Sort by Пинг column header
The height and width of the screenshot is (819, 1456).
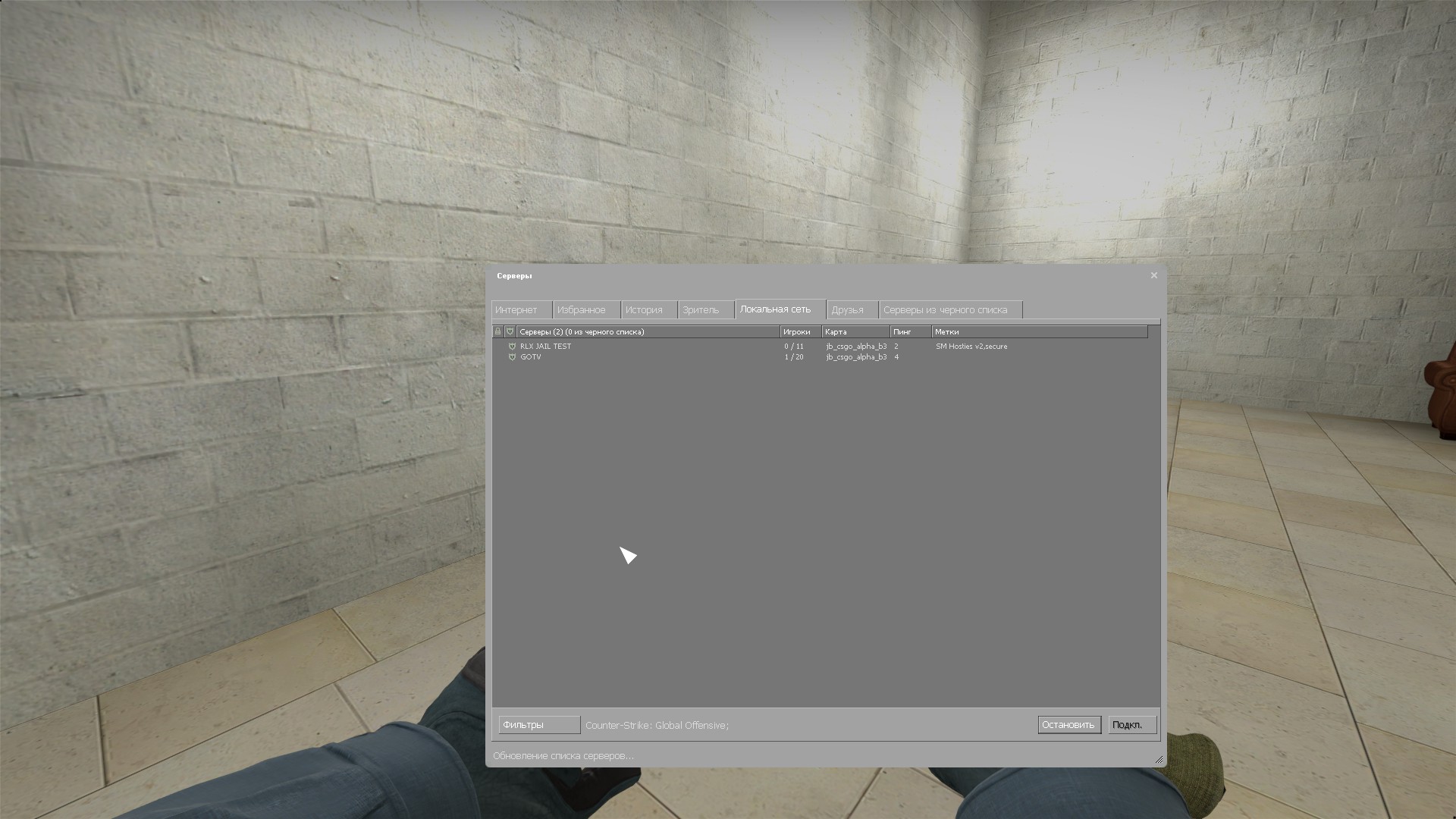coord(911,331)
